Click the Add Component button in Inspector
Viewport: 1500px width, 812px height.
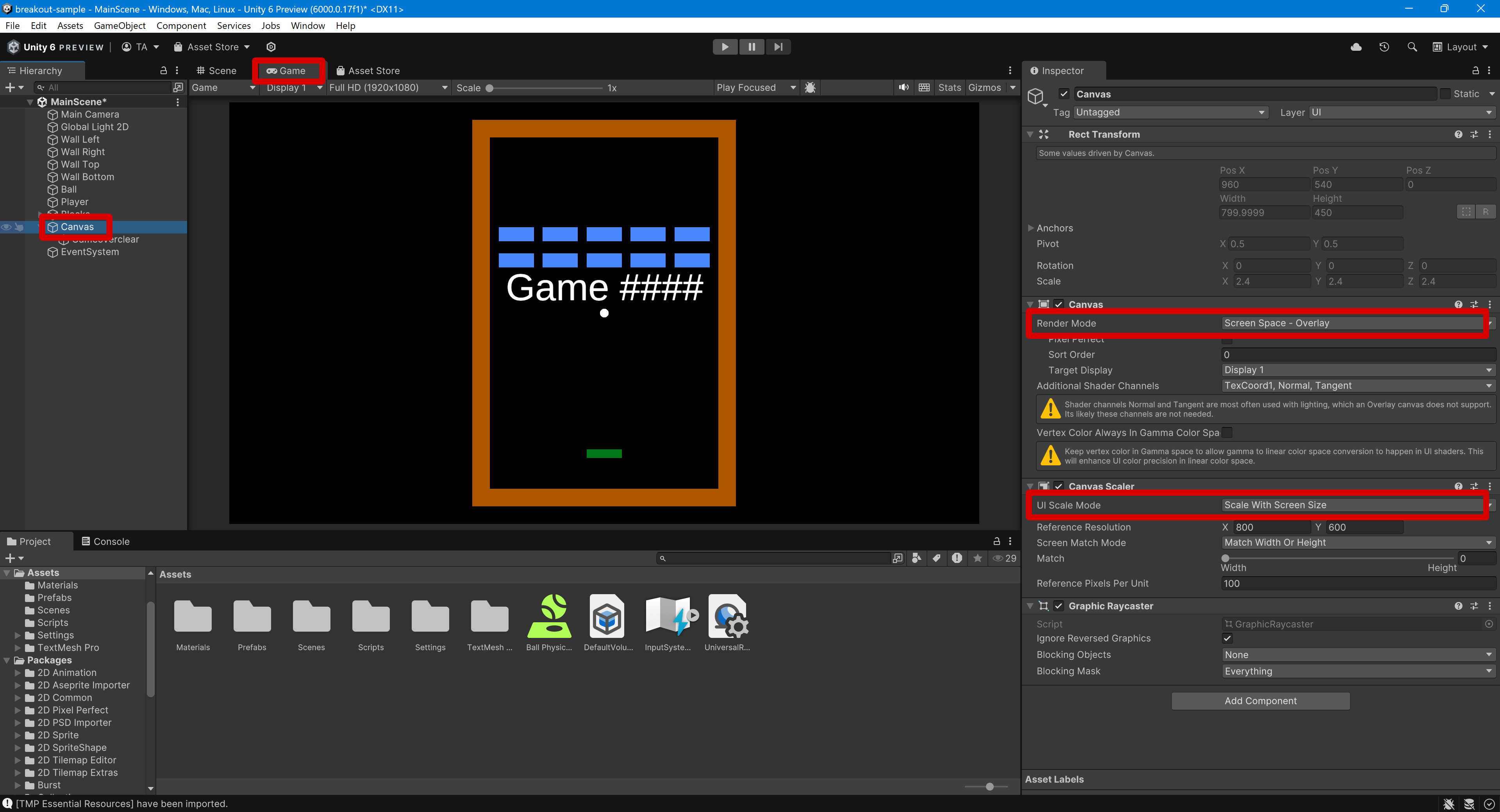[1260, 700]
